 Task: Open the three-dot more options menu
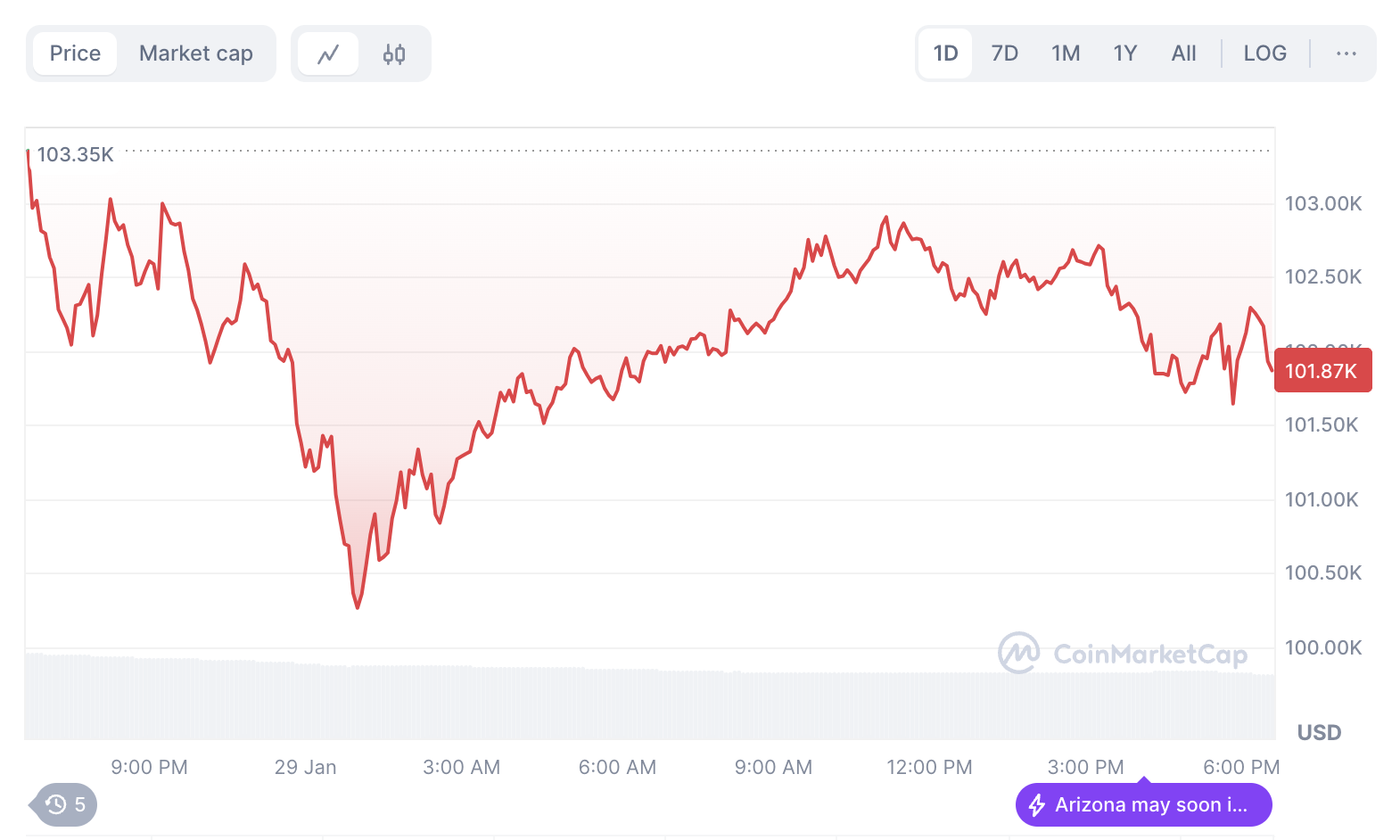1346,54
